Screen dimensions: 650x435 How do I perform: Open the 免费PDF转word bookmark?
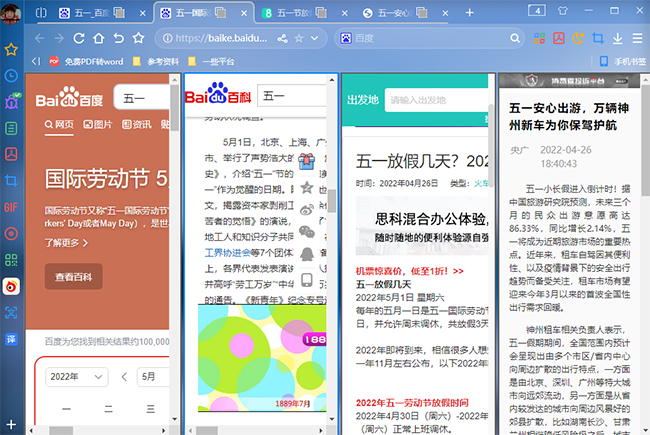[85, 62]
